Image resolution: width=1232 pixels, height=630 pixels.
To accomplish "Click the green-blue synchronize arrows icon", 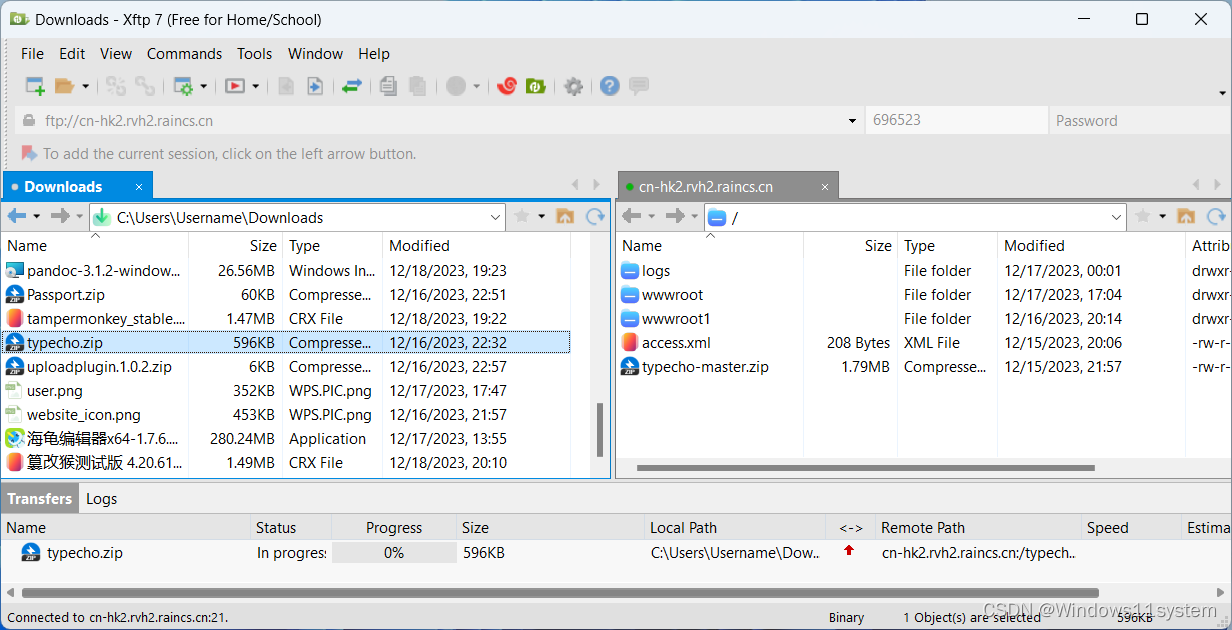I will [351, 86].
